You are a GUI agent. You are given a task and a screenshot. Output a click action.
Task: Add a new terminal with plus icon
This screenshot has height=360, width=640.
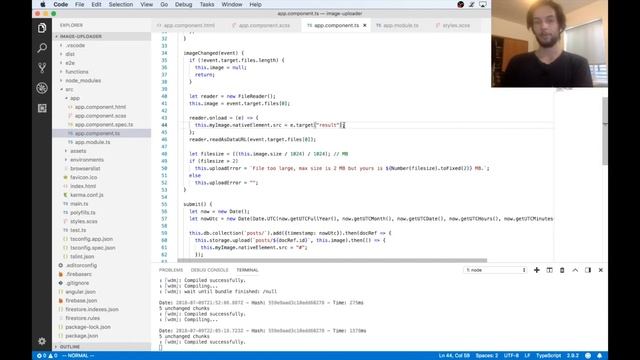click(x=536, y=270)
